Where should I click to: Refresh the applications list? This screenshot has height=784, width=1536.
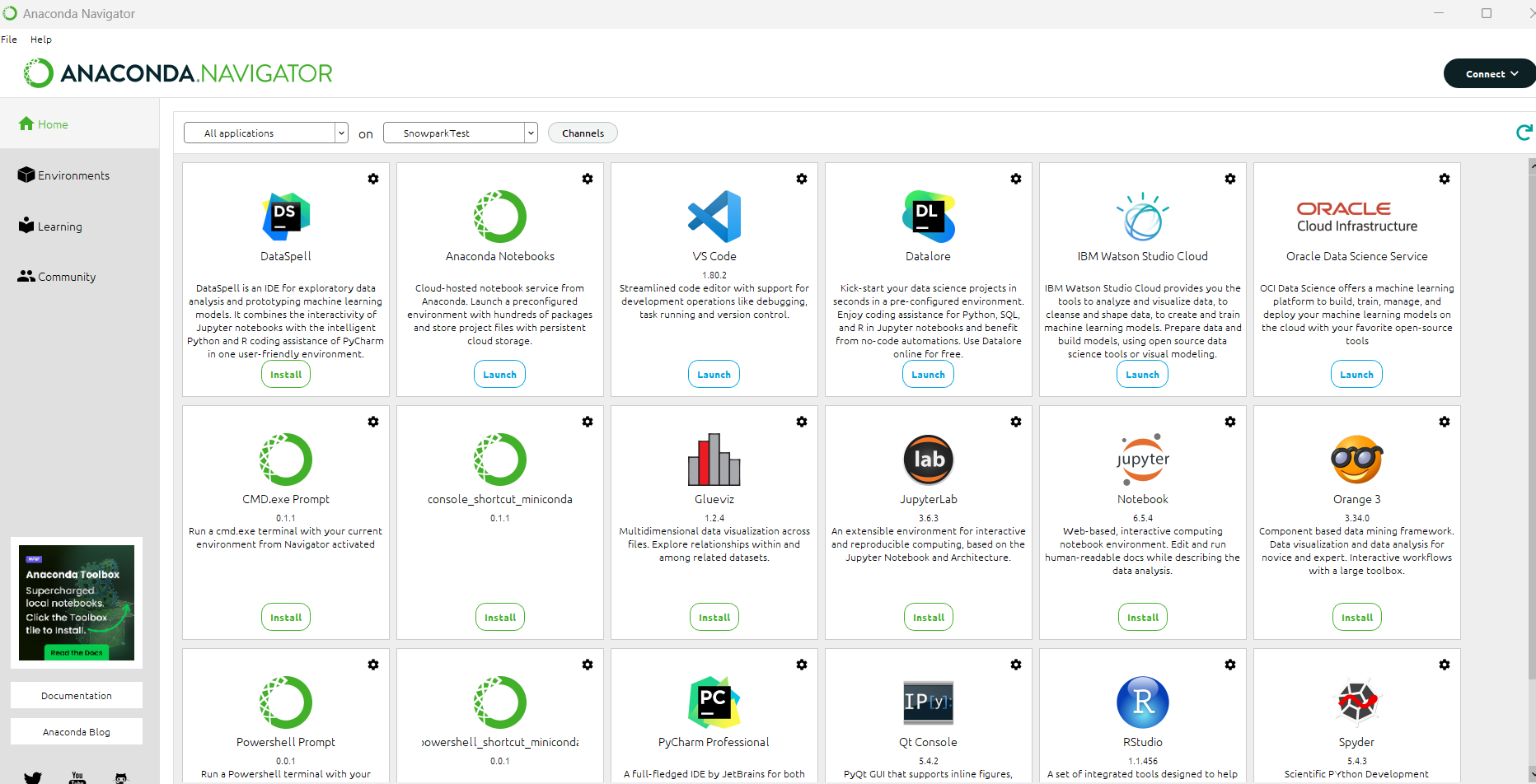1524,133
